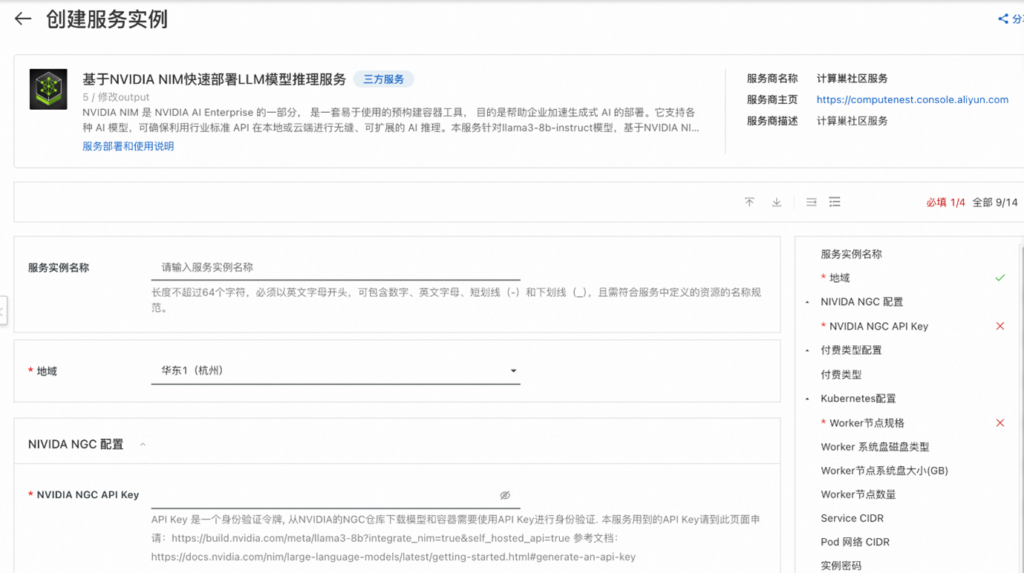The image size is (1024, 573).
Task: Click the 5 / 修改output version text
Action: coord(116,97)
